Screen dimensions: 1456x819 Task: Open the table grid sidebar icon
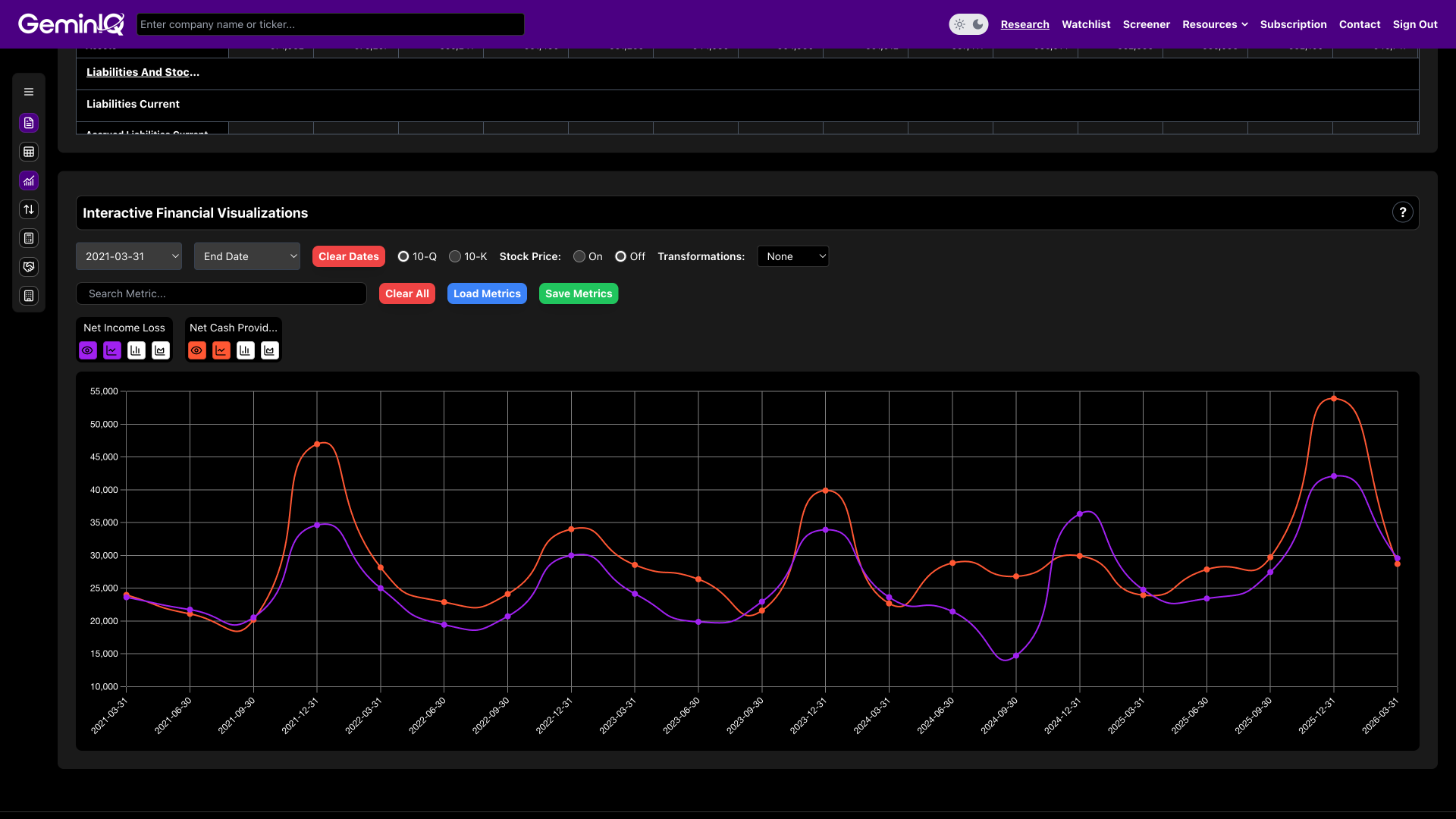(29, 152)
